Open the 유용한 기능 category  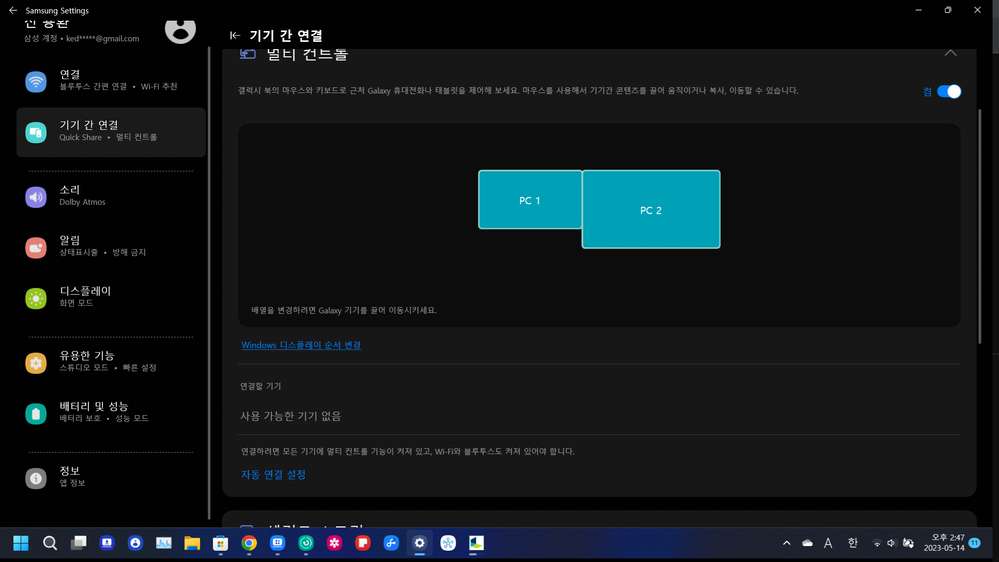click(x=111, y=362)
